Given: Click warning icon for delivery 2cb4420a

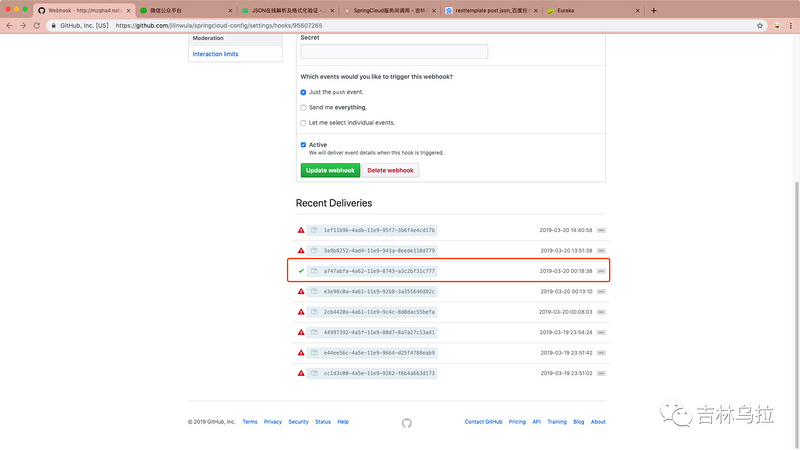Looking at the screenshot, I should [x=301, y=312].
